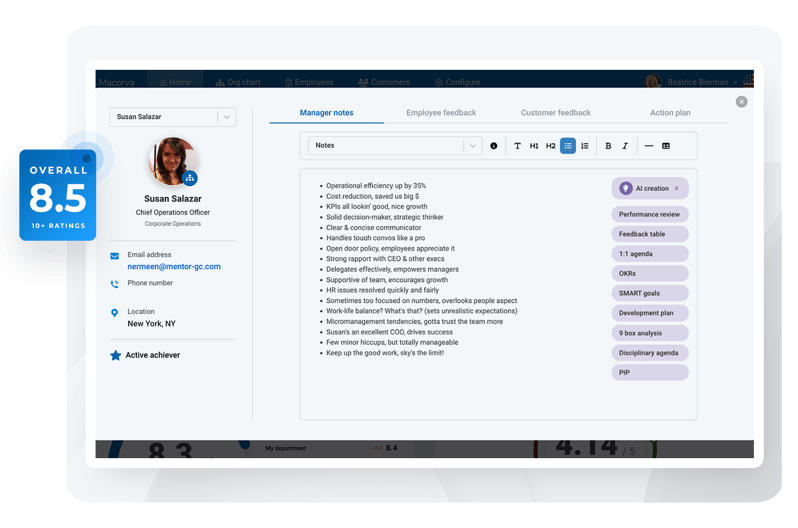Insert a table with the table icon
The image size is (798, 528).
click(666, 146)
